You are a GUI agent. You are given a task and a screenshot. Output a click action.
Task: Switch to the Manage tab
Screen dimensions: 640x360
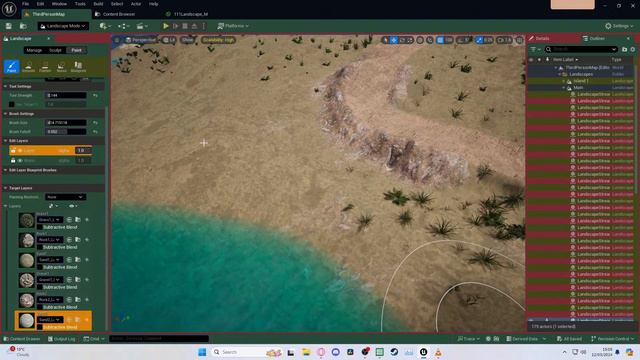34,50
